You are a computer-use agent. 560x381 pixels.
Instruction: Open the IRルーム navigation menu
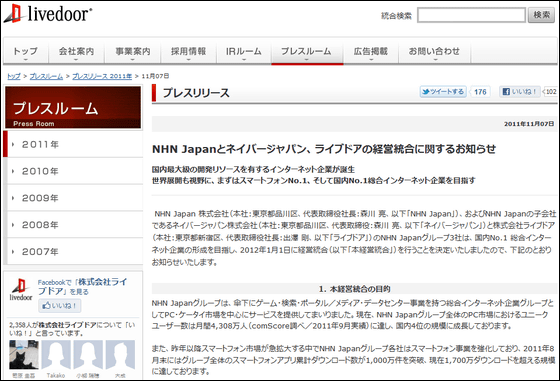coord(244,52)
